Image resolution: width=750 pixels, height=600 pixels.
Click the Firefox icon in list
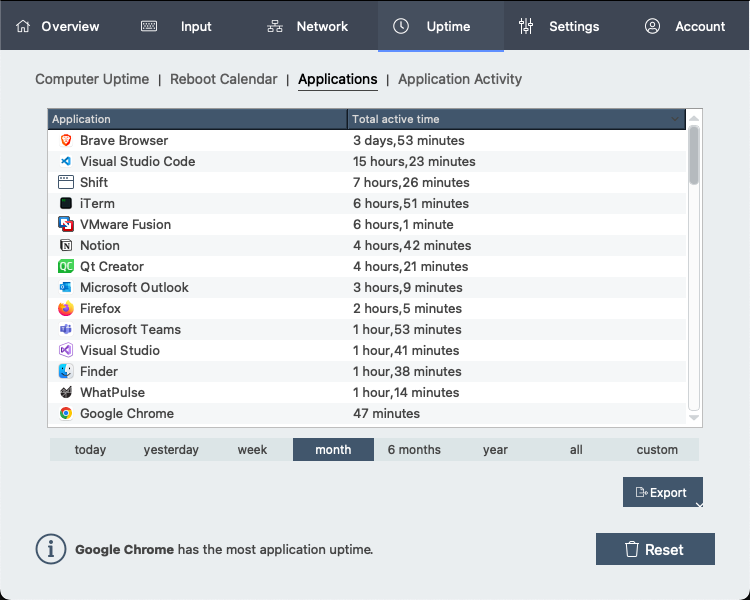pos(66,309)
